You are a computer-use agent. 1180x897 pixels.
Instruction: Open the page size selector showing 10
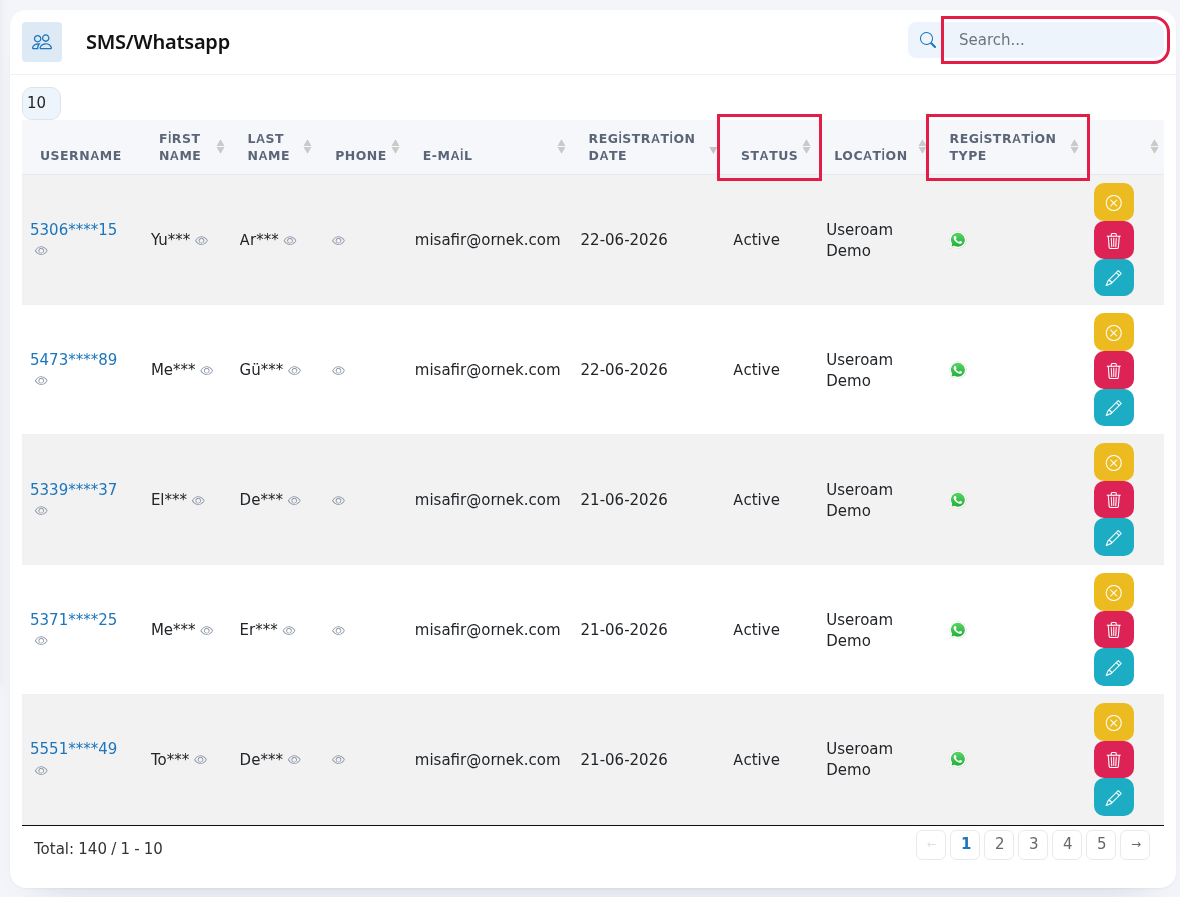click(x=41, y=103)
